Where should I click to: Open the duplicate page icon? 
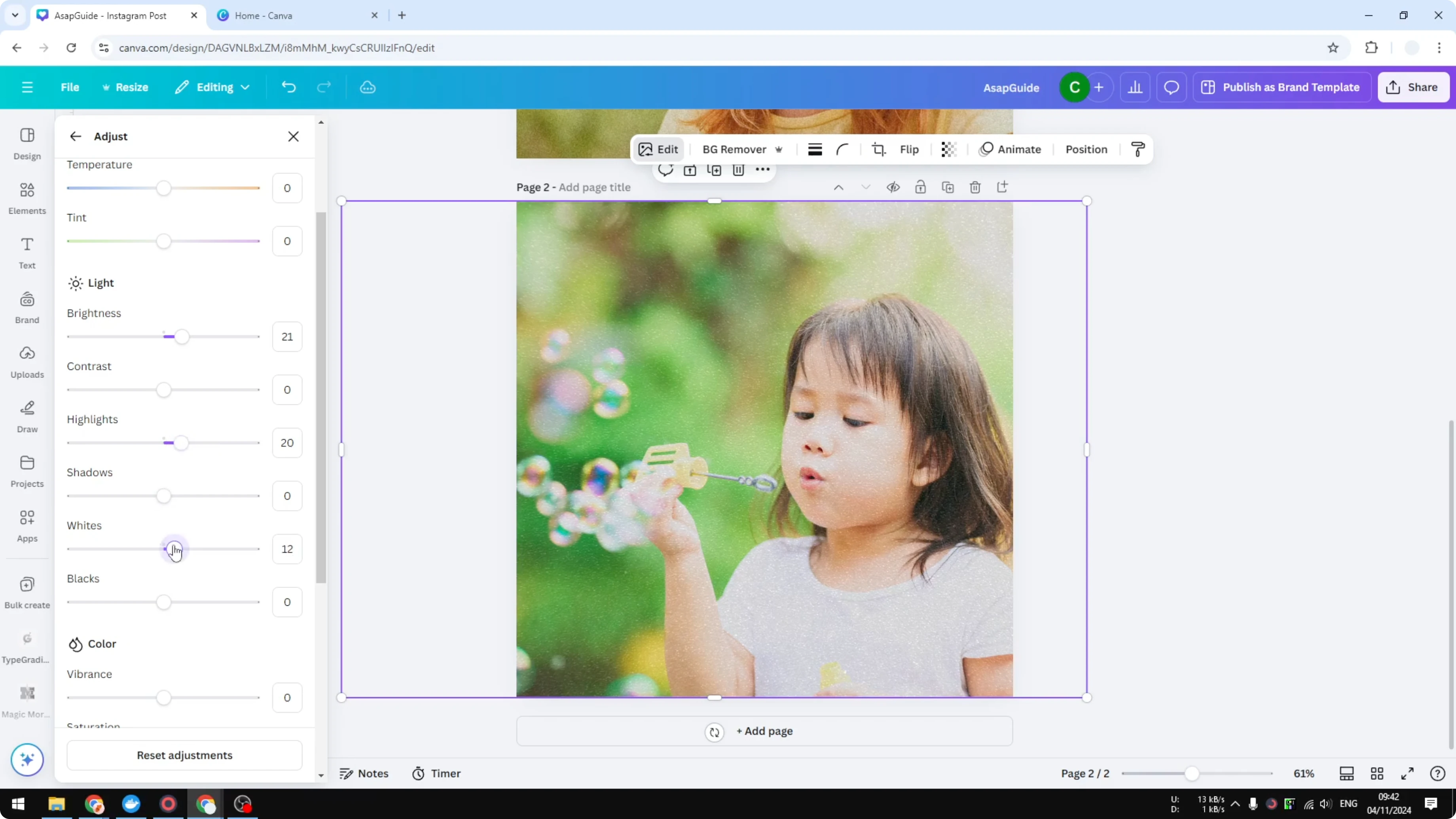948,186
